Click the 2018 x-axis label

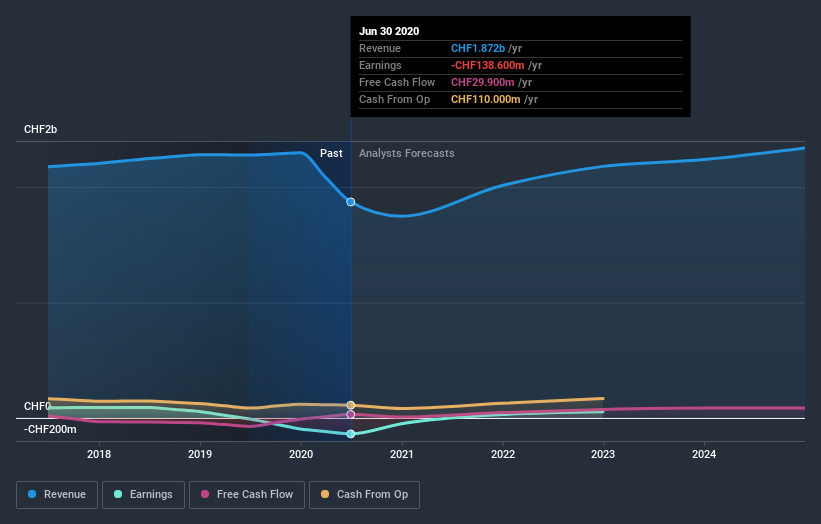tap(99, 454)
